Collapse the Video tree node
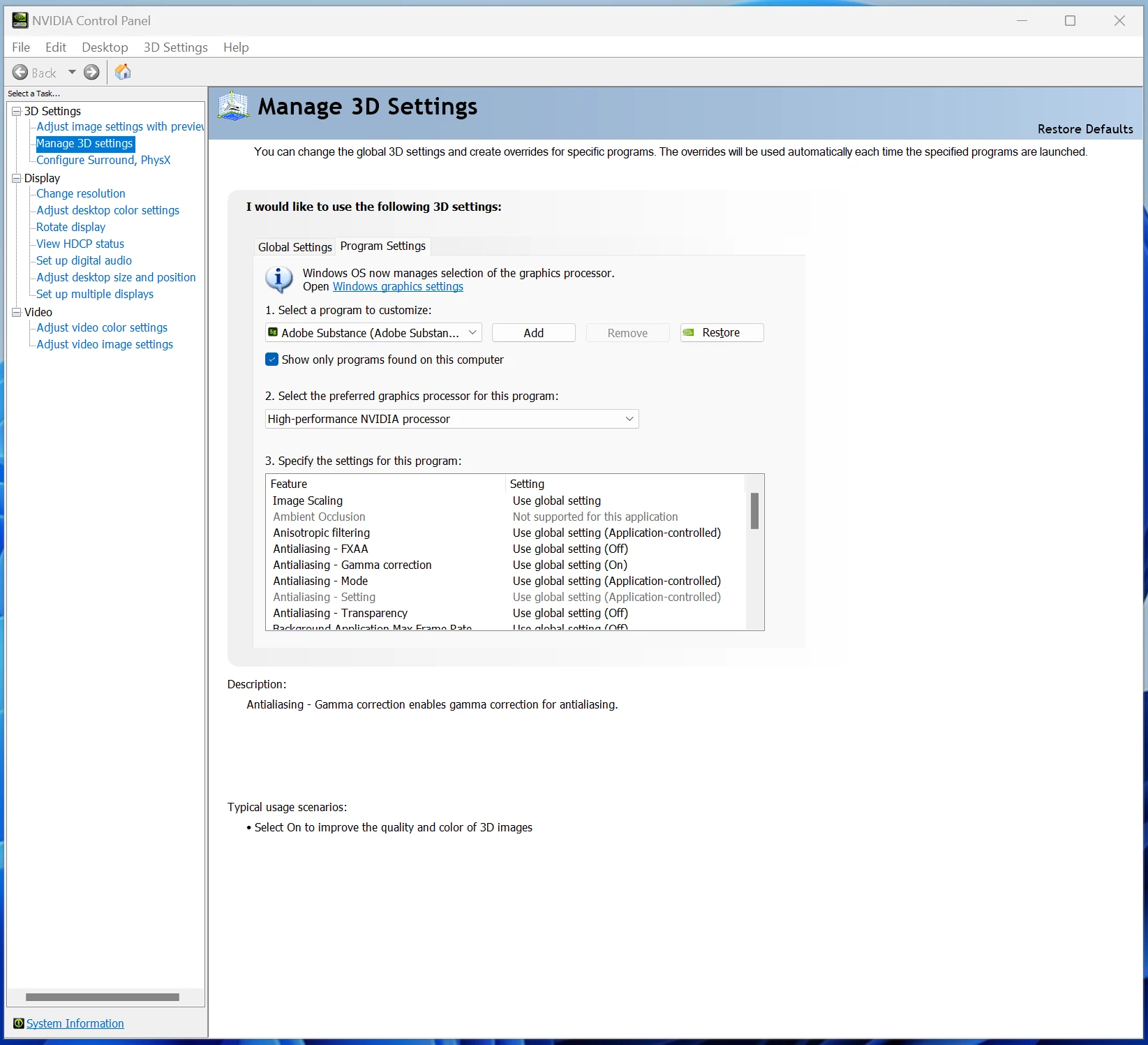This screenshot has height=1045, width=1148. pos(16,312)
